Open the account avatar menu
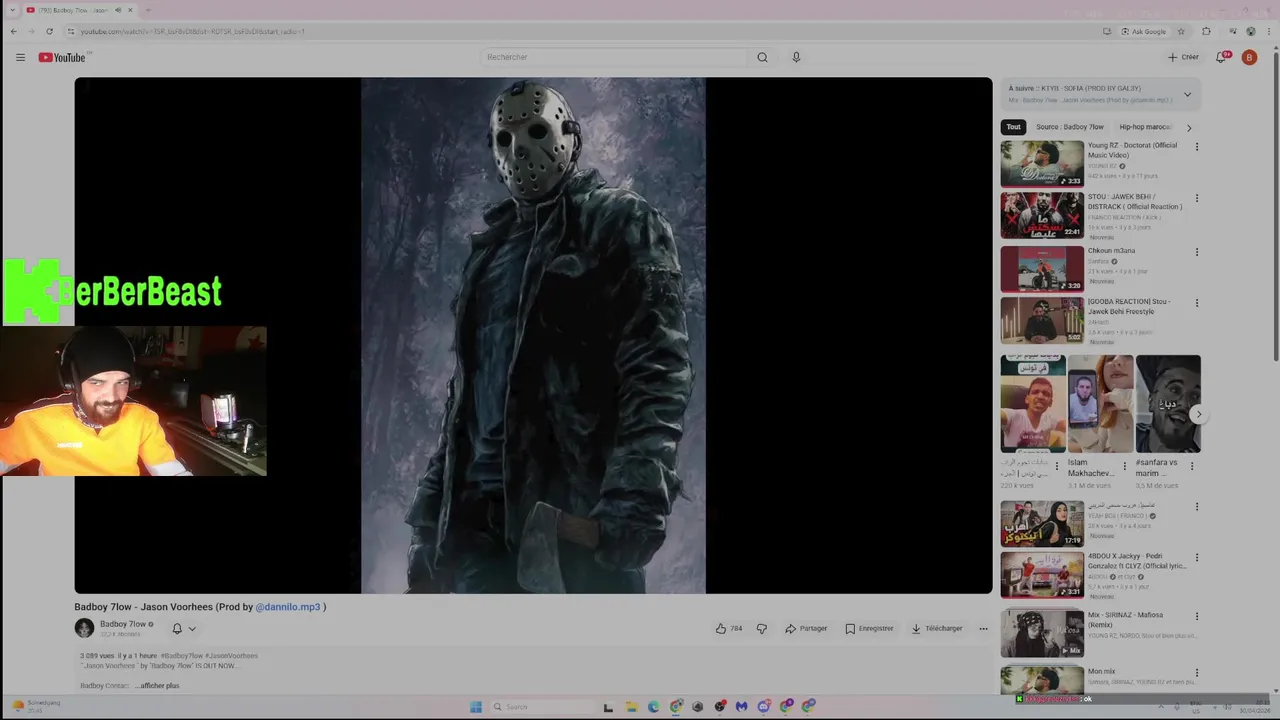Viewport: 1280px width, 720px height. (1249, 57)
